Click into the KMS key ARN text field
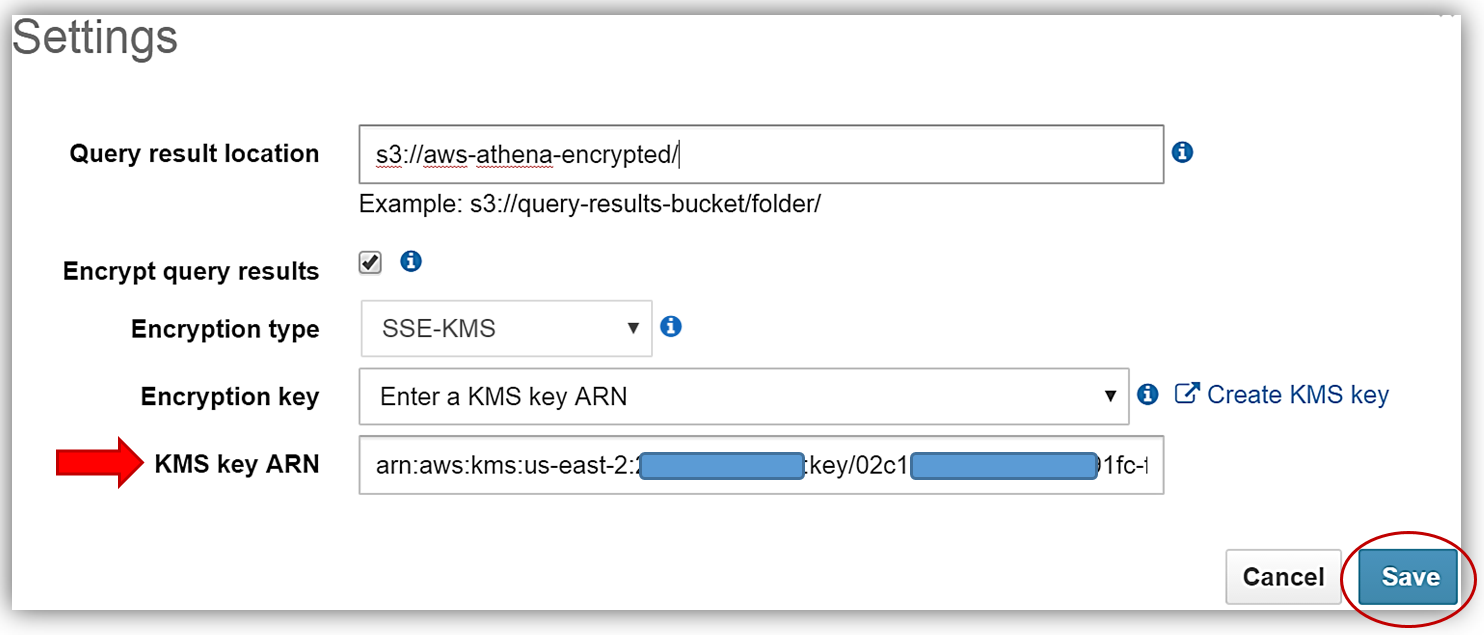1484x635 pixels. [760, 466]
